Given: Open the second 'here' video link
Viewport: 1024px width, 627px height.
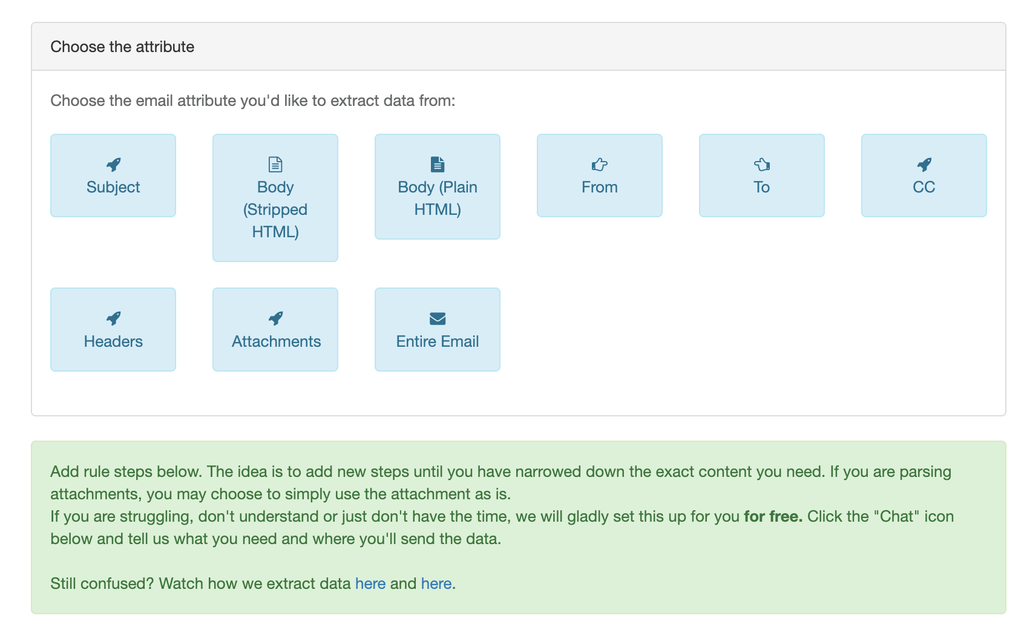Looking at the screenshot, I should (436, 583).
